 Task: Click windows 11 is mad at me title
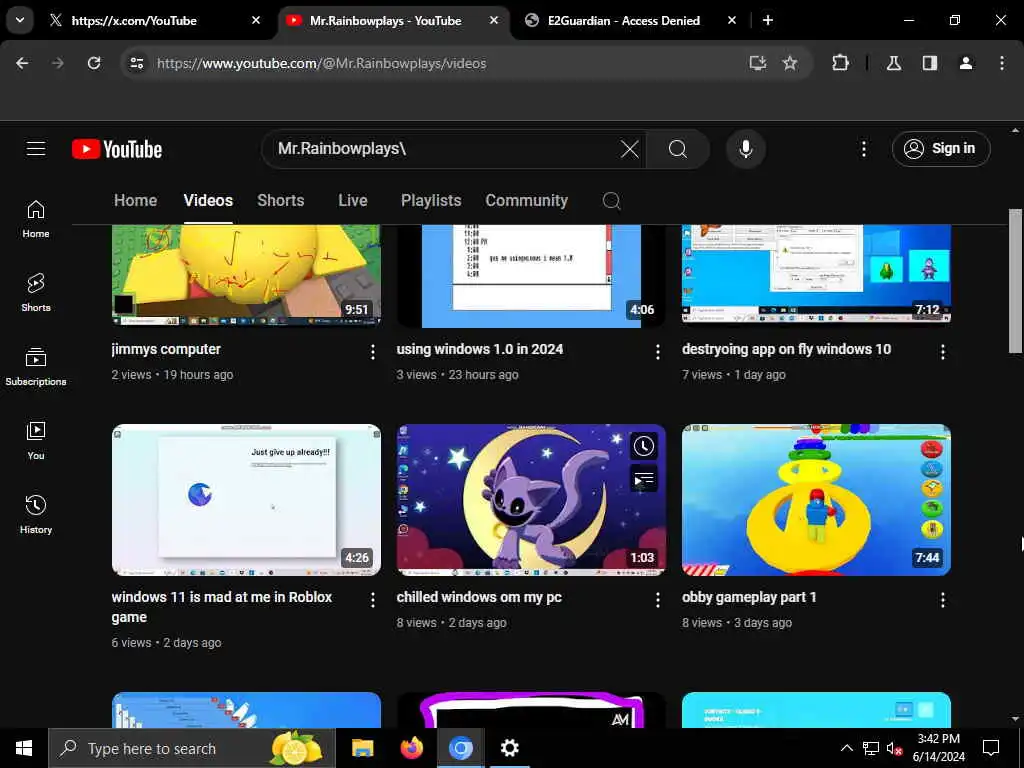click(x=221, y=607)
